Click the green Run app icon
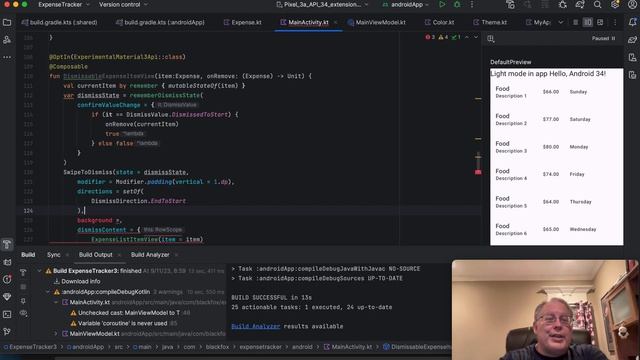640x360 pixels. click(442, 4)
